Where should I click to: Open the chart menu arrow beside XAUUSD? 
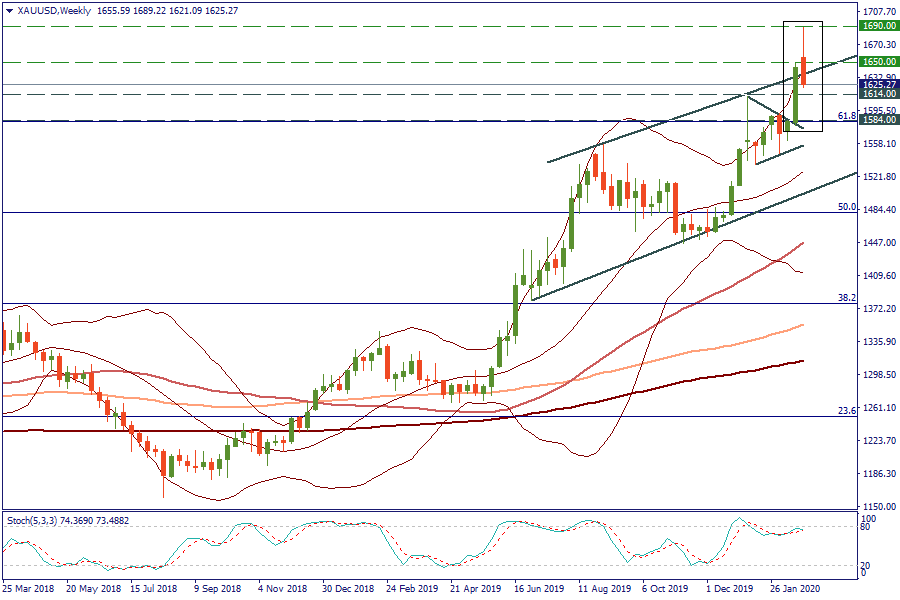9,11
